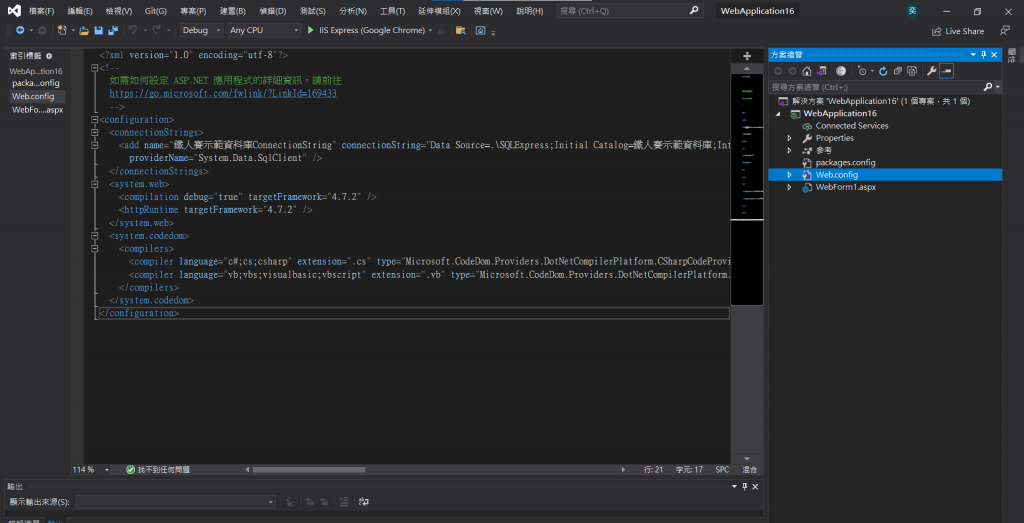Open the 檔案(F) menu
The image size is (1024, 523).
point(42,12)
